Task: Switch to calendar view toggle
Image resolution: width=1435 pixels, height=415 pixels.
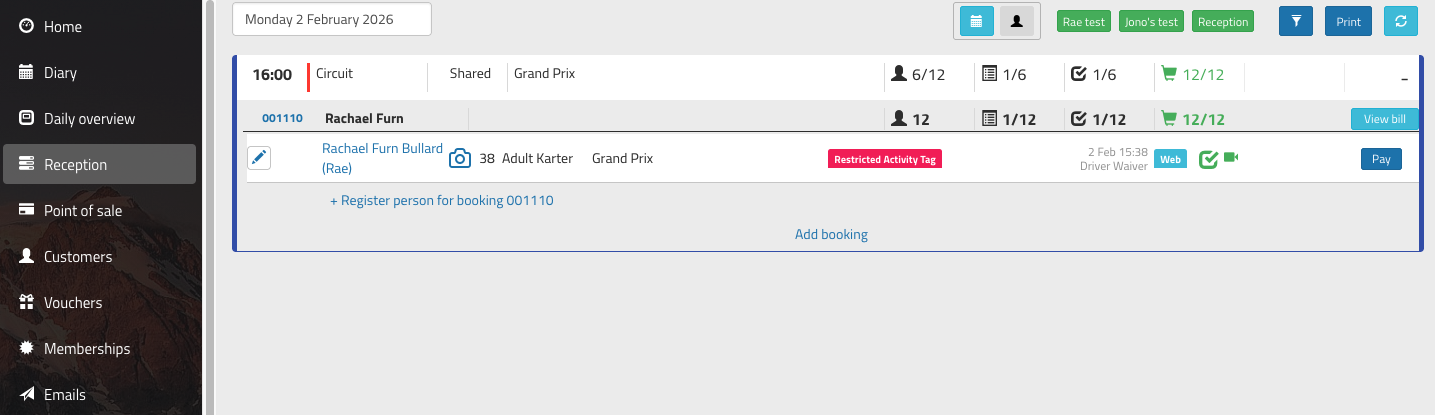Action: [x=976, y=21]
